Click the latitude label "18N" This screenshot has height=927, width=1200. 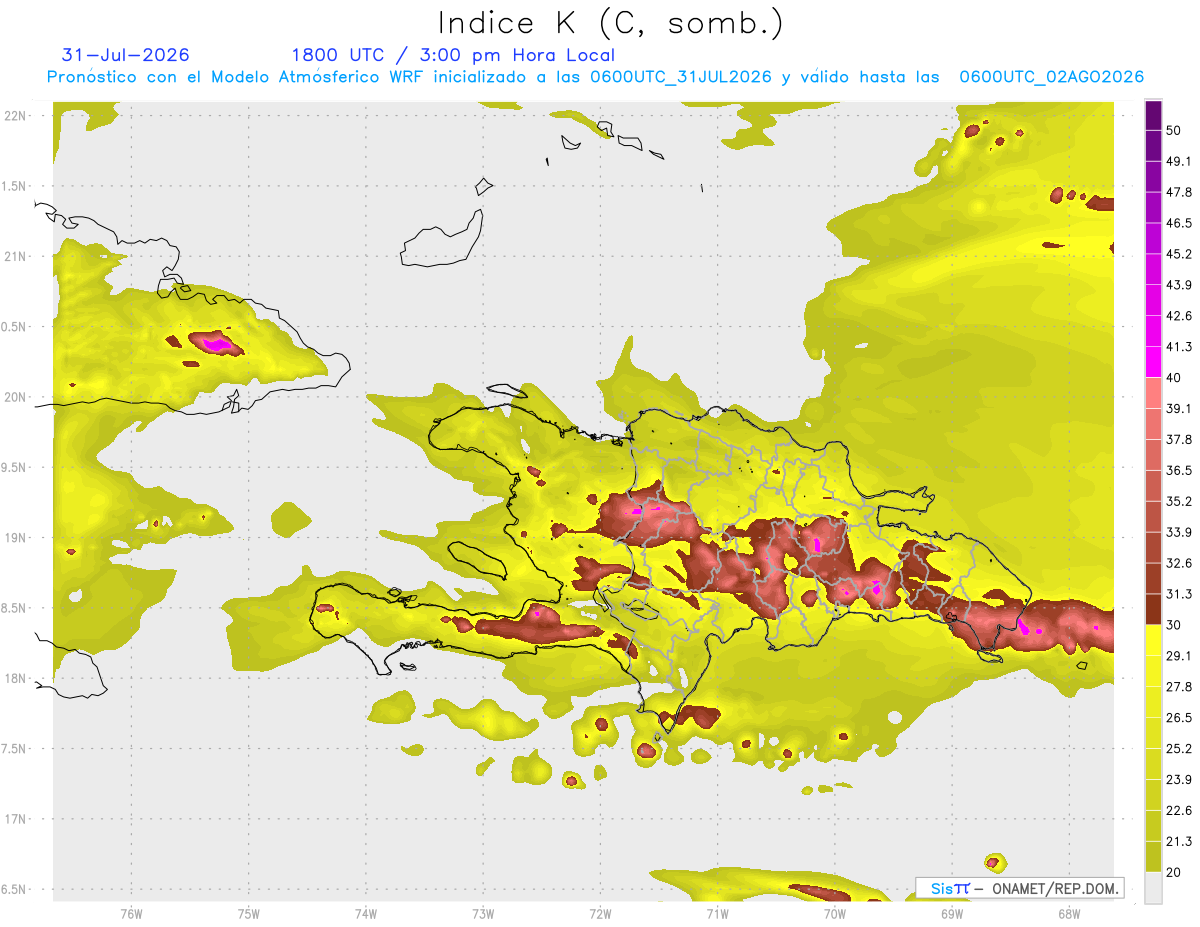(x=16, y=678)
